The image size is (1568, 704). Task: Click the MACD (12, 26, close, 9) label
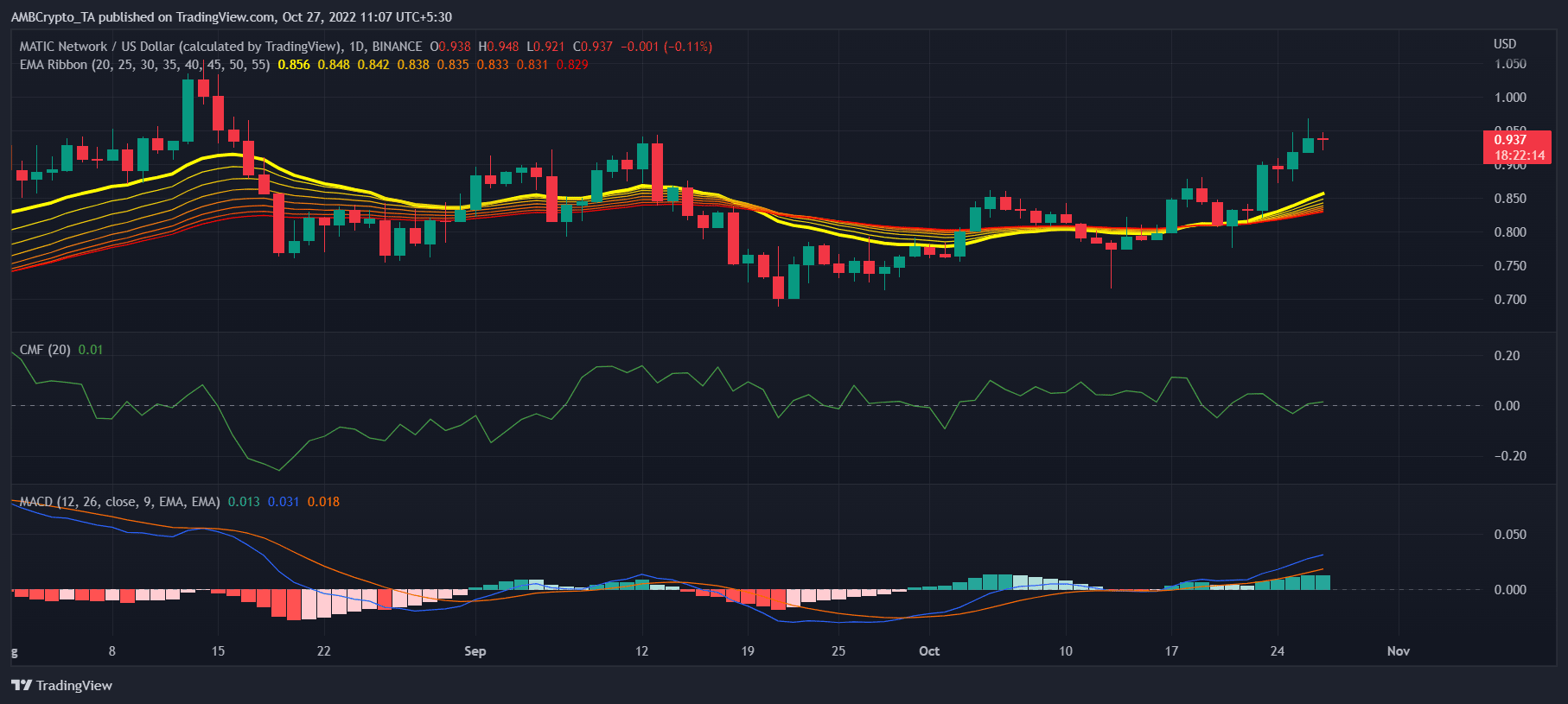click(120, 502)
